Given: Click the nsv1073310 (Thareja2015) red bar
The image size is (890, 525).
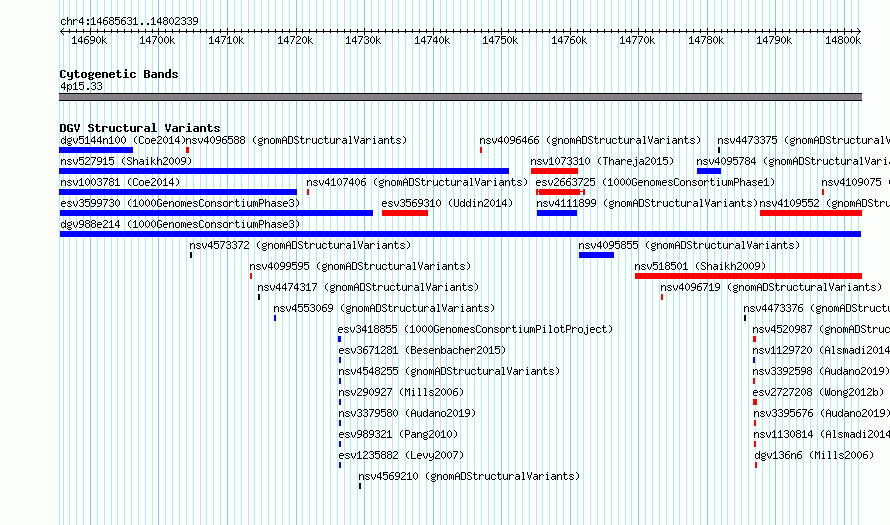Looking at the screenshot, I should (555, 171).
